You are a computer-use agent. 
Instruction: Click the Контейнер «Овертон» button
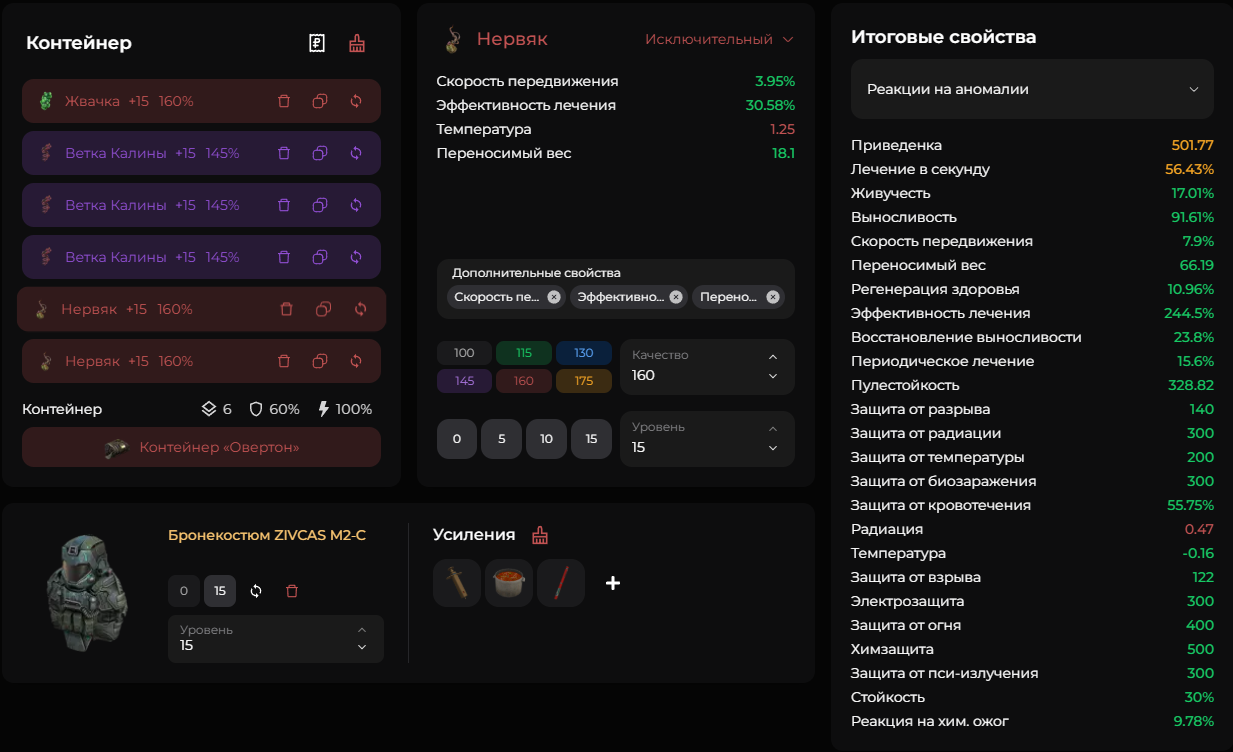coord(201,447)
